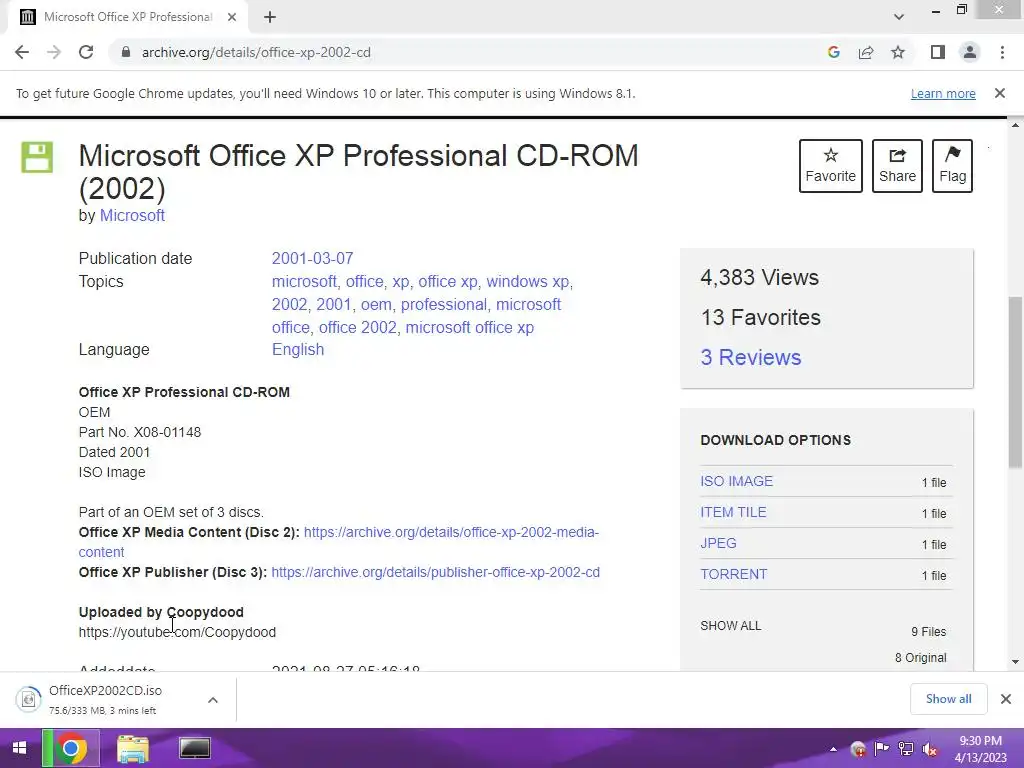Share this page using the address bar share icon
Viewport: 1024px width, 768px height.
pos(866,52)
